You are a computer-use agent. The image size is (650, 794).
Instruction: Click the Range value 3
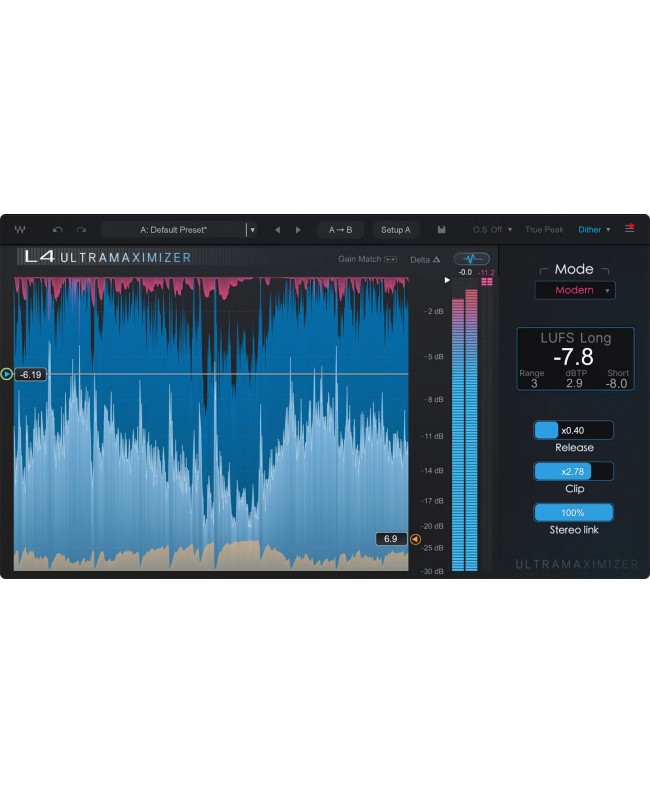point(534,383)
